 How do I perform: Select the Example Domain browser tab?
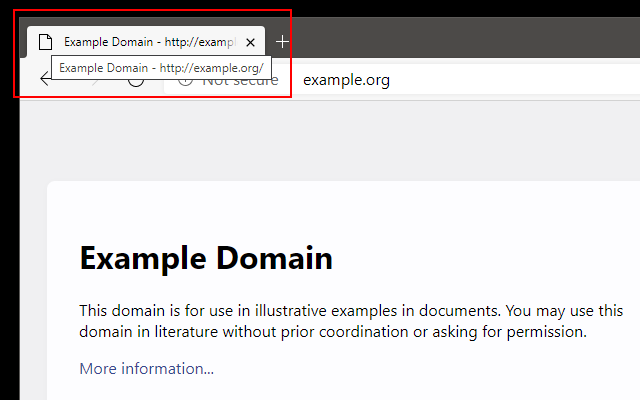[146, 42]
